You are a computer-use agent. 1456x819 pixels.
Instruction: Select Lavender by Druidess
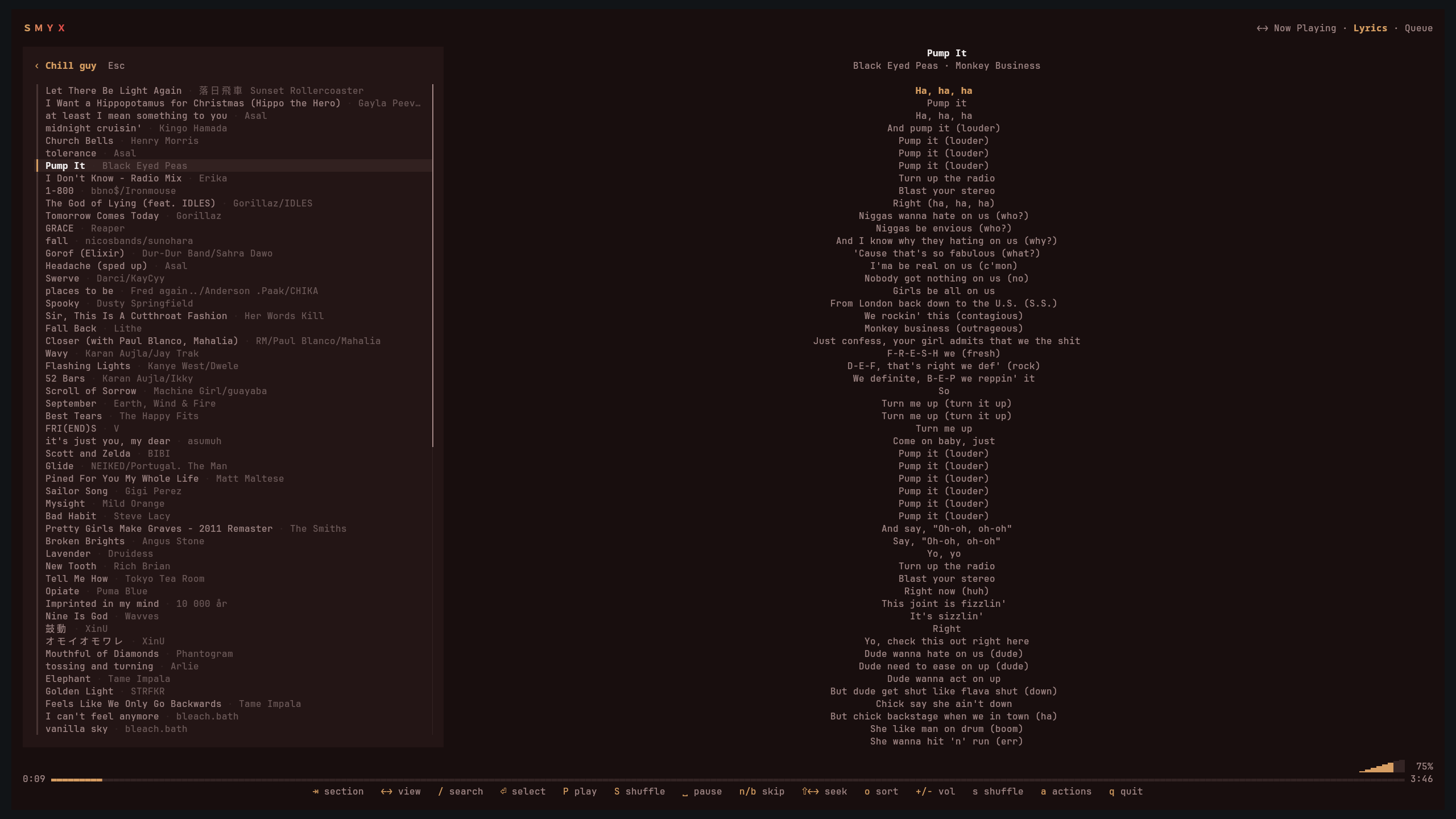click(234, 554)
